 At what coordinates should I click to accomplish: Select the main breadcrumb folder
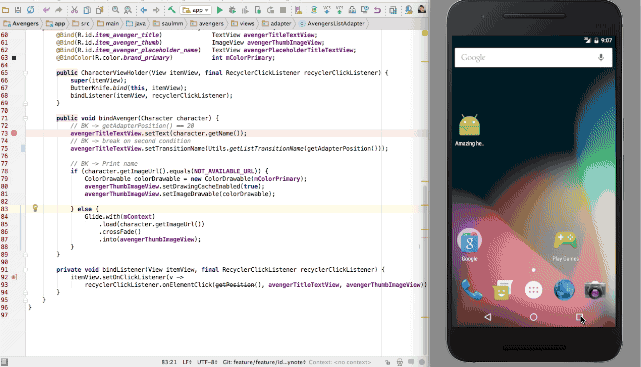(108, 24)
